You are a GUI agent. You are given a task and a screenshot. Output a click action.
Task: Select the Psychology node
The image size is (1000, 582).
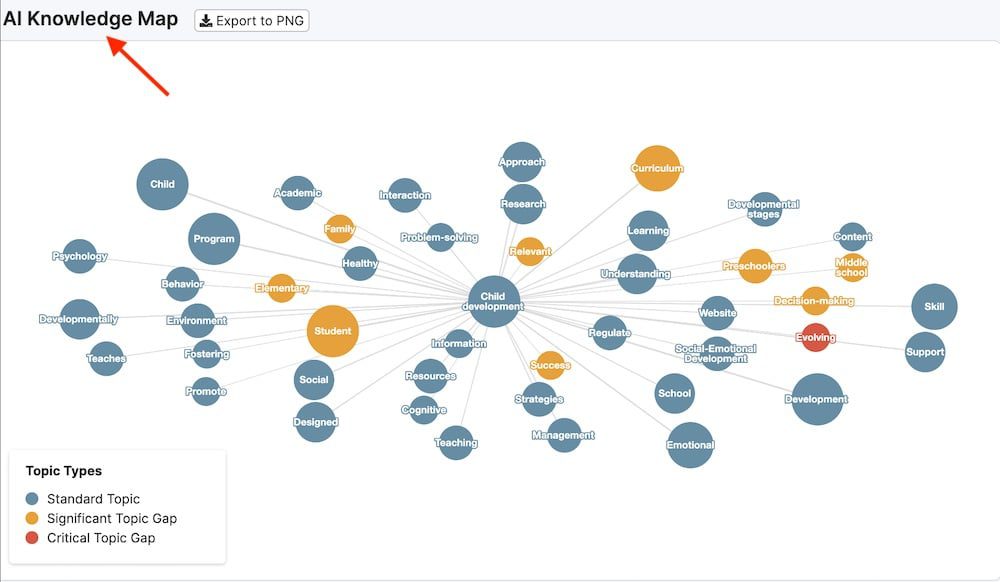80,256
